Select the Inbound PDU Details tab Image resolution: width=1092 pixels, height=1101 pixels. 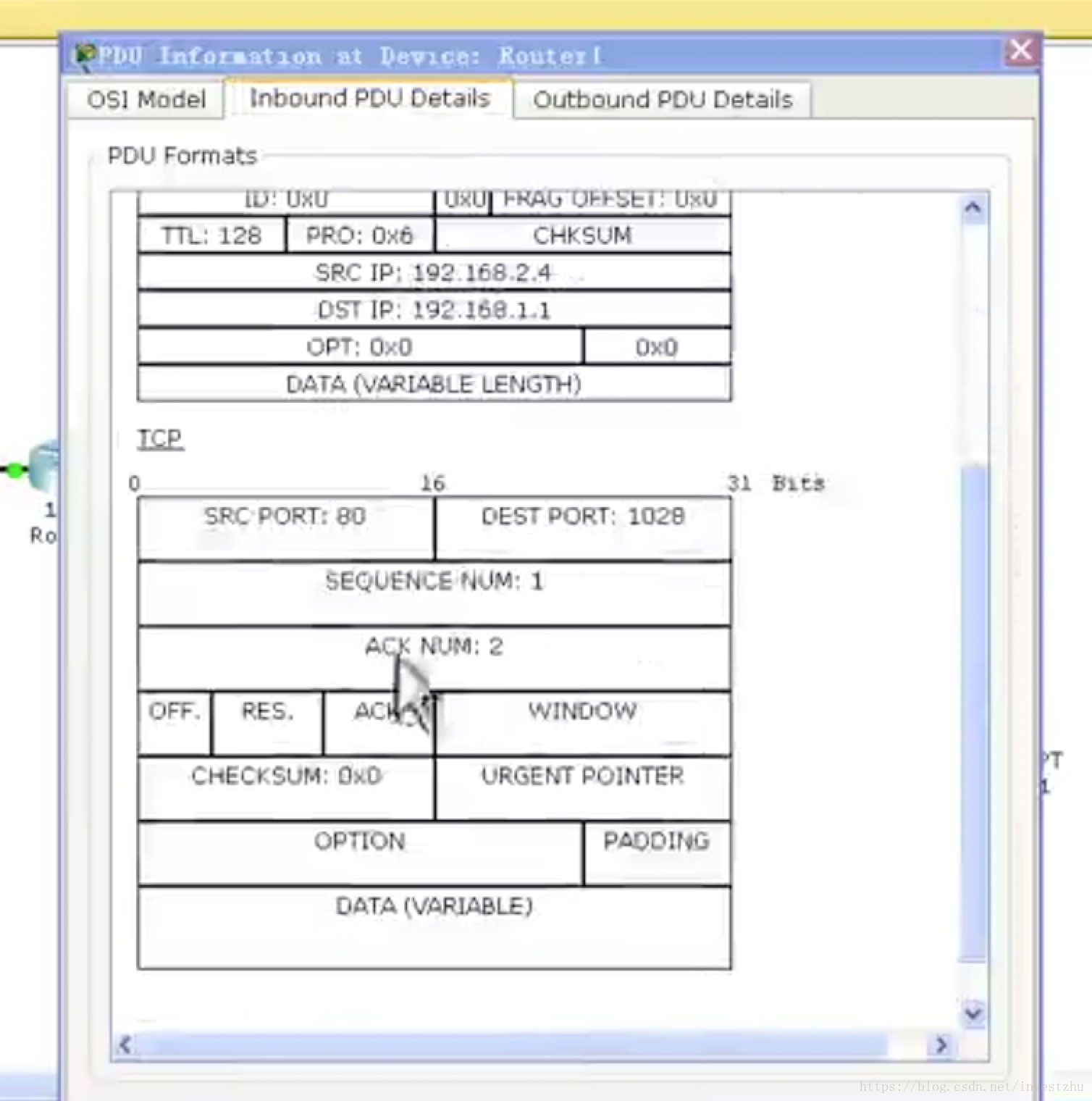(x=369, y=98)
